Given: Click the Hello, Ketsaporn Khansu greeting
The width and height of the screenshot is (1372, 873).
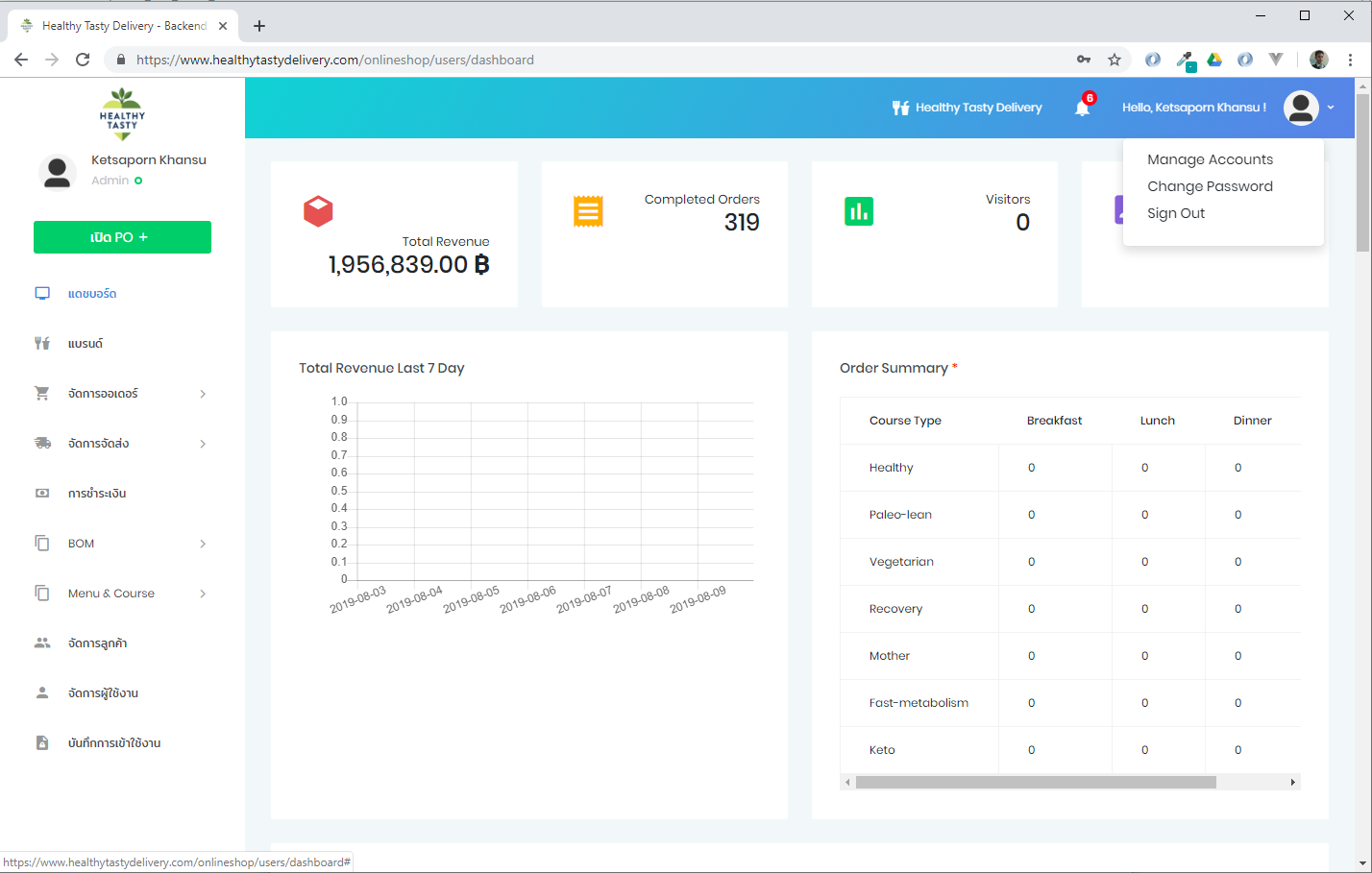Looking at the screenshot, I should coord(1194,108).
